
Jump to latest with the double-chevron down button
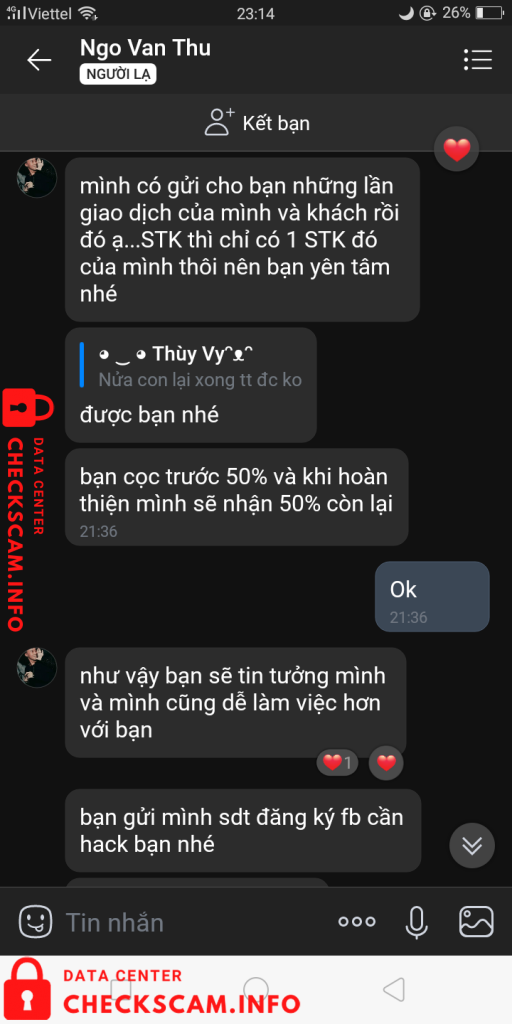tap(472, 846)
